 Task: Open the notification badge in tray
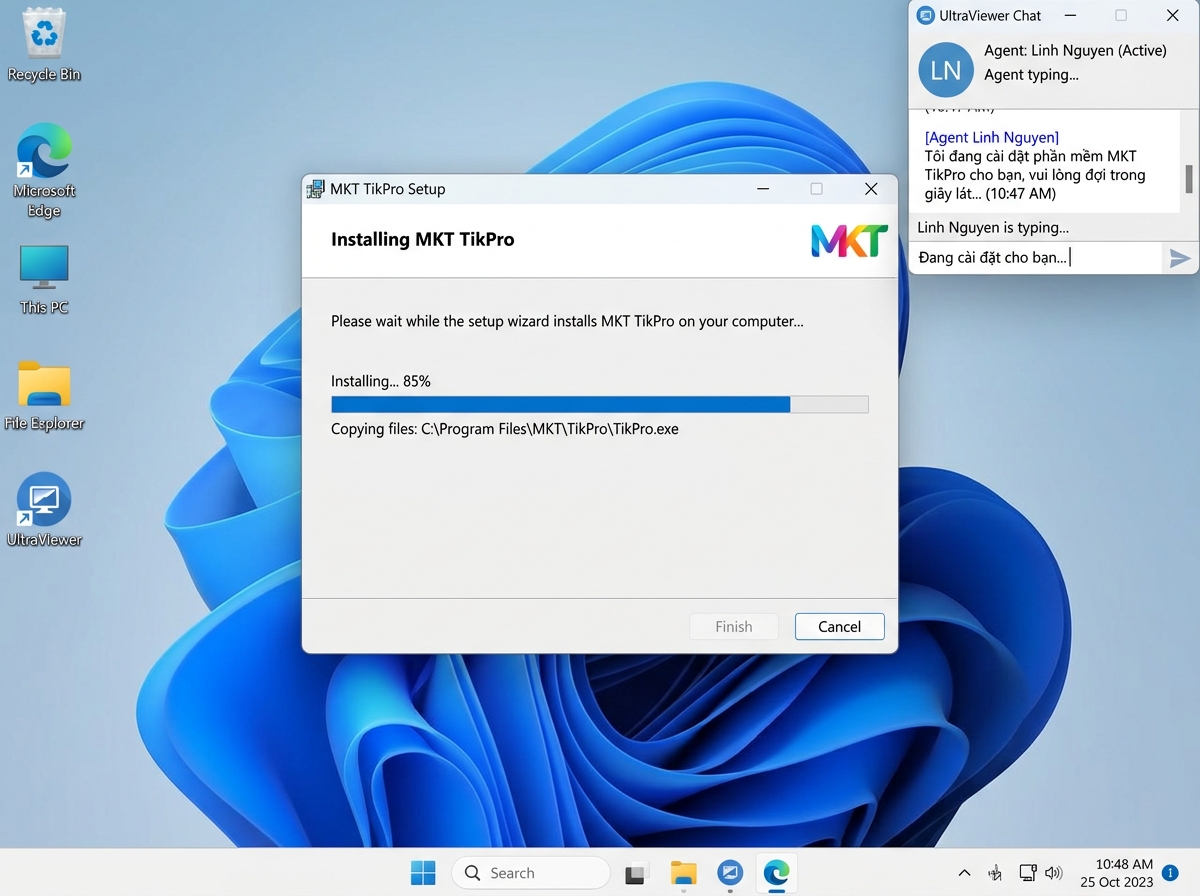coord(1171,873)
